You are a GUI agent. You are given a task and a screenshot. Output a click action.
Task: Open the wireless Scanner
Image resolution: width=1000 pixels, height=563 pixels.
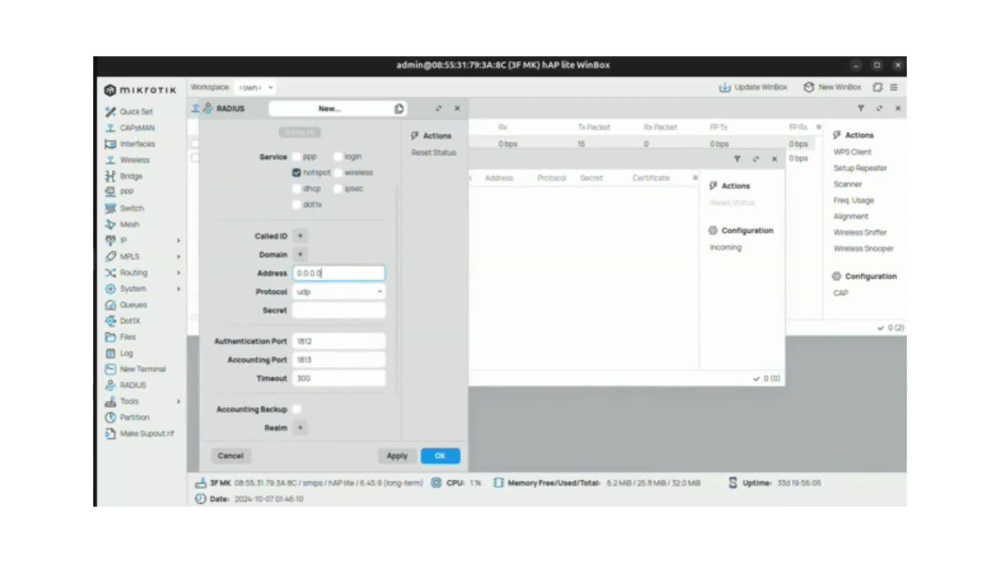848,184
